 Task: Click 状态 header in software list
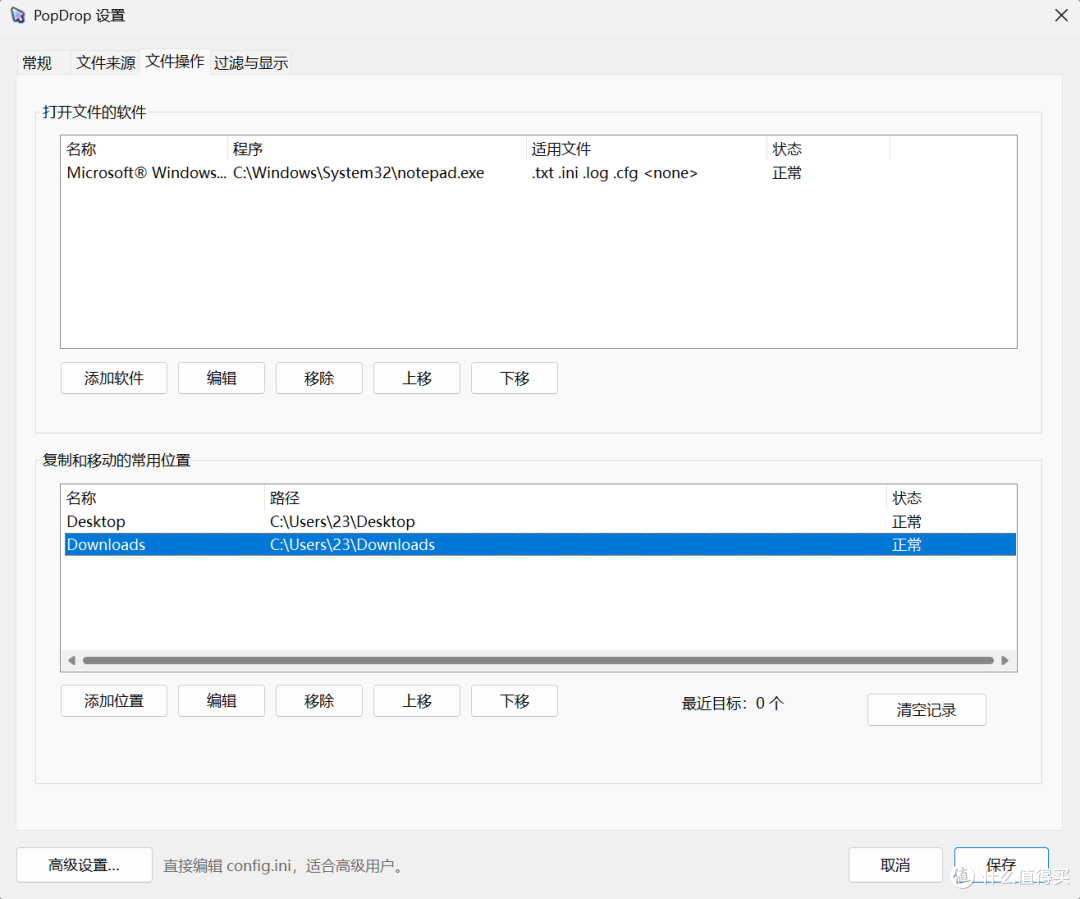829,149
